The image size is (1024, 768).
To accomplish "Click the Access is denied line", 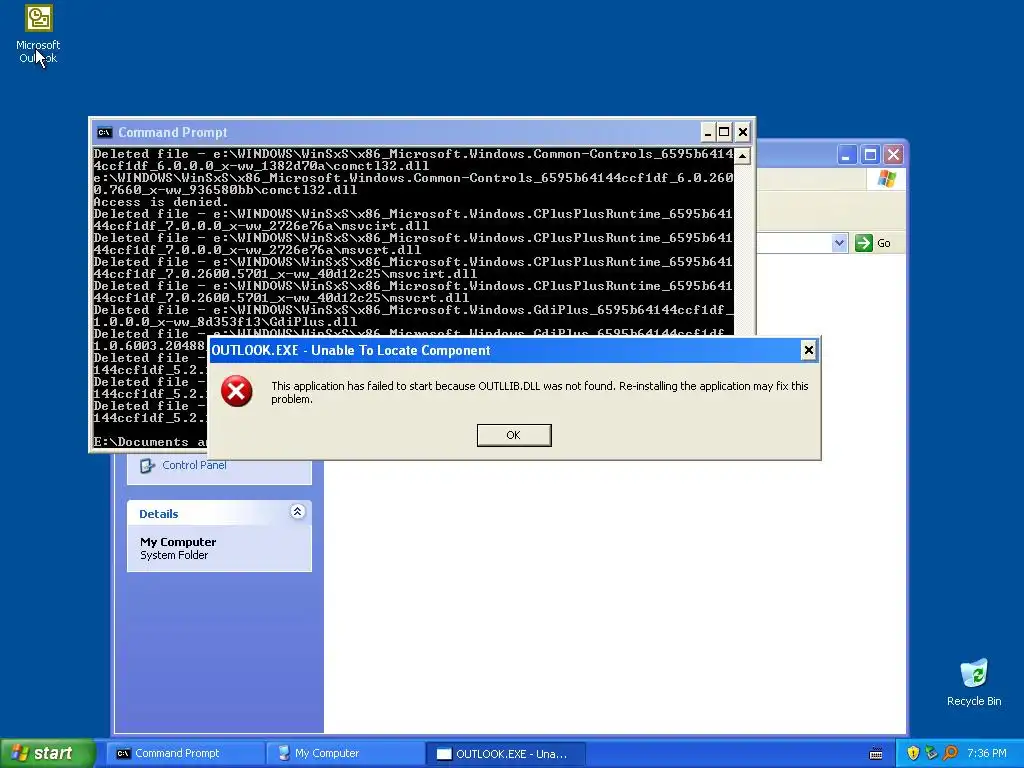I will click(161, 202).
